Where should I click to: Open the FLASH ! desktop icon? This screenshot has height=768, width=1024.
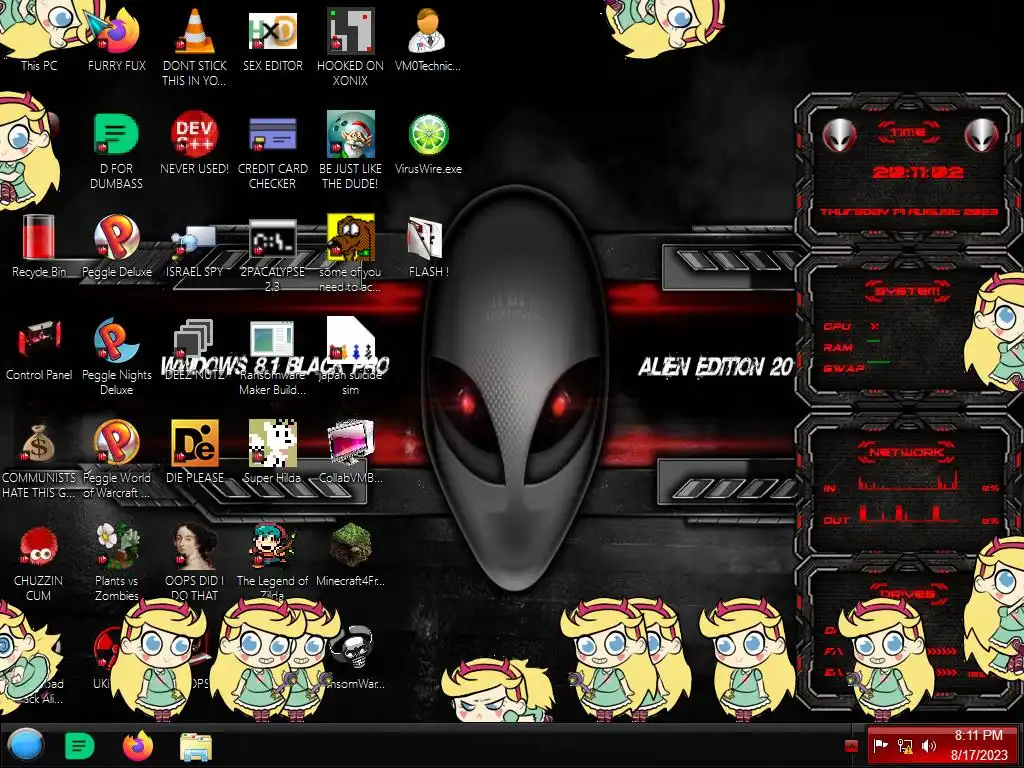click(x=428, y=247)
